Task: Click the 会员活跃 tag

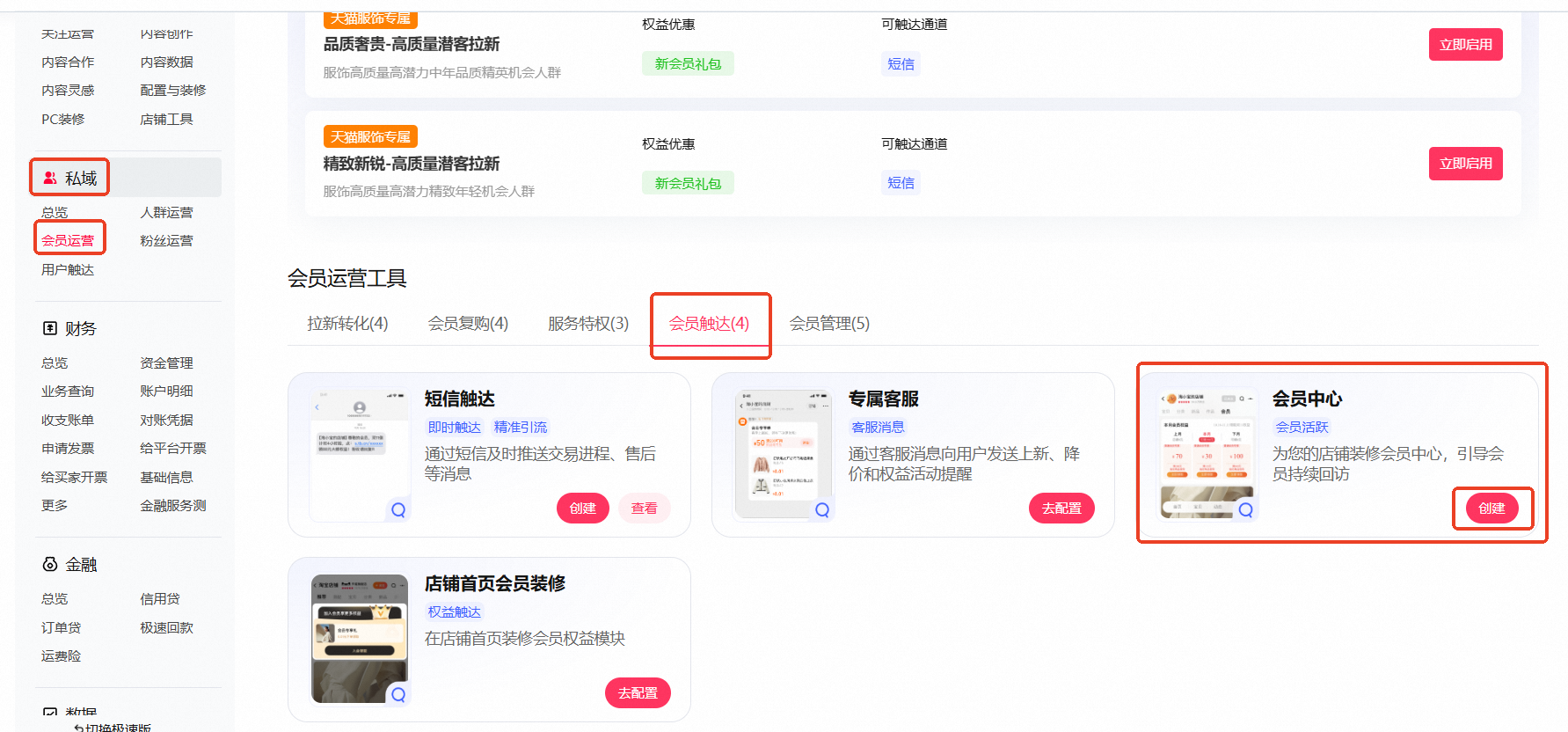Action: click(1302, 427)
